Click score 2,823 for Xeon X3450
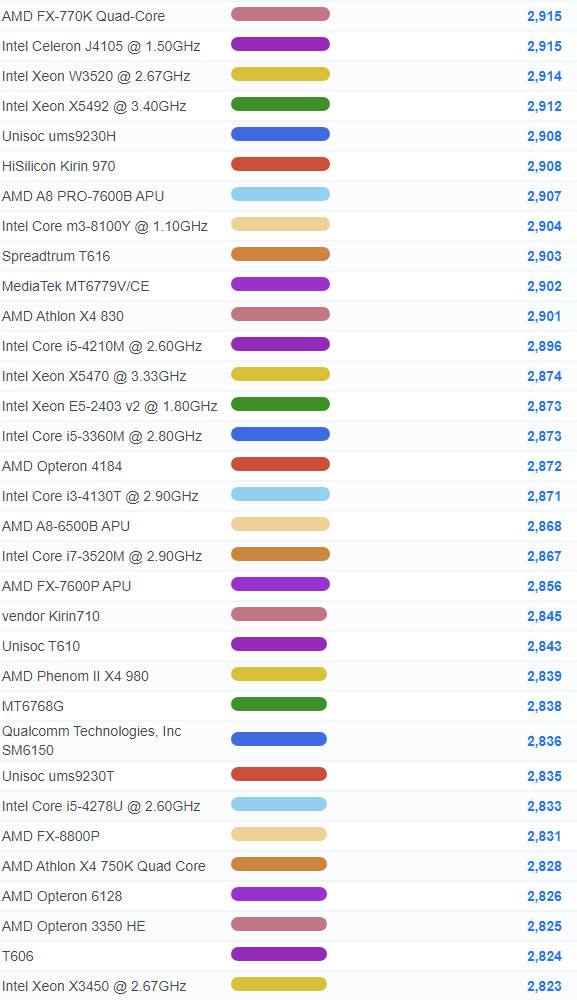 tap(544, 985)
